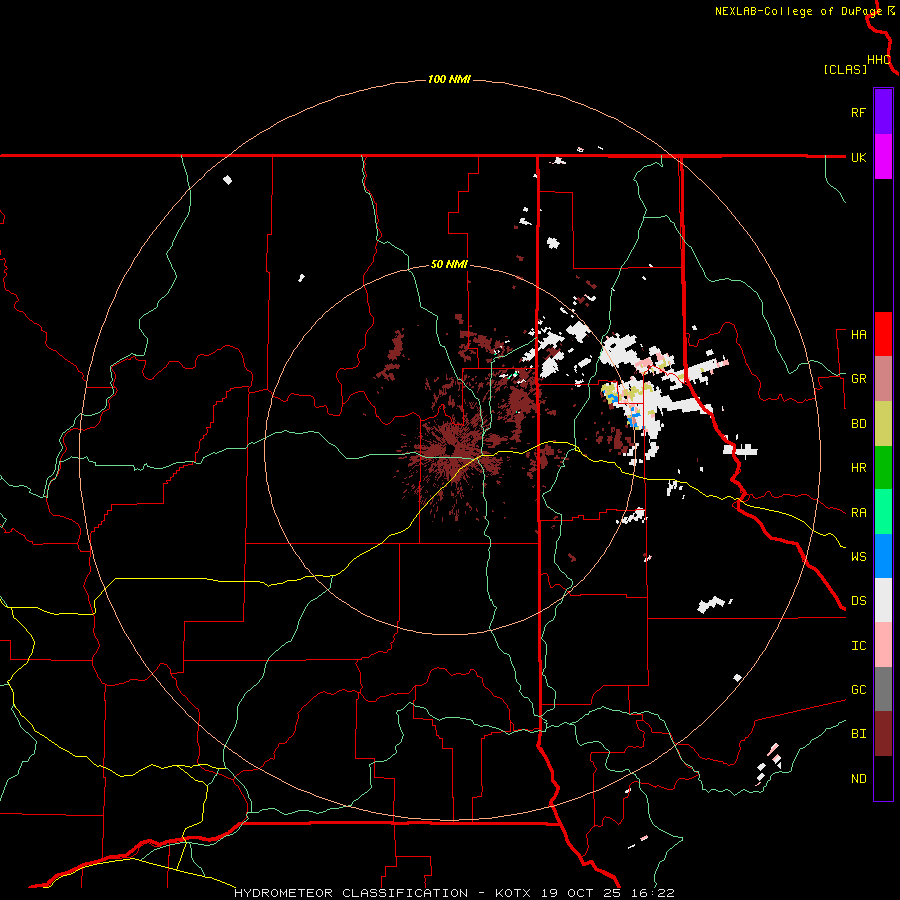Click the BI legend label

click(x=858, y=734)
